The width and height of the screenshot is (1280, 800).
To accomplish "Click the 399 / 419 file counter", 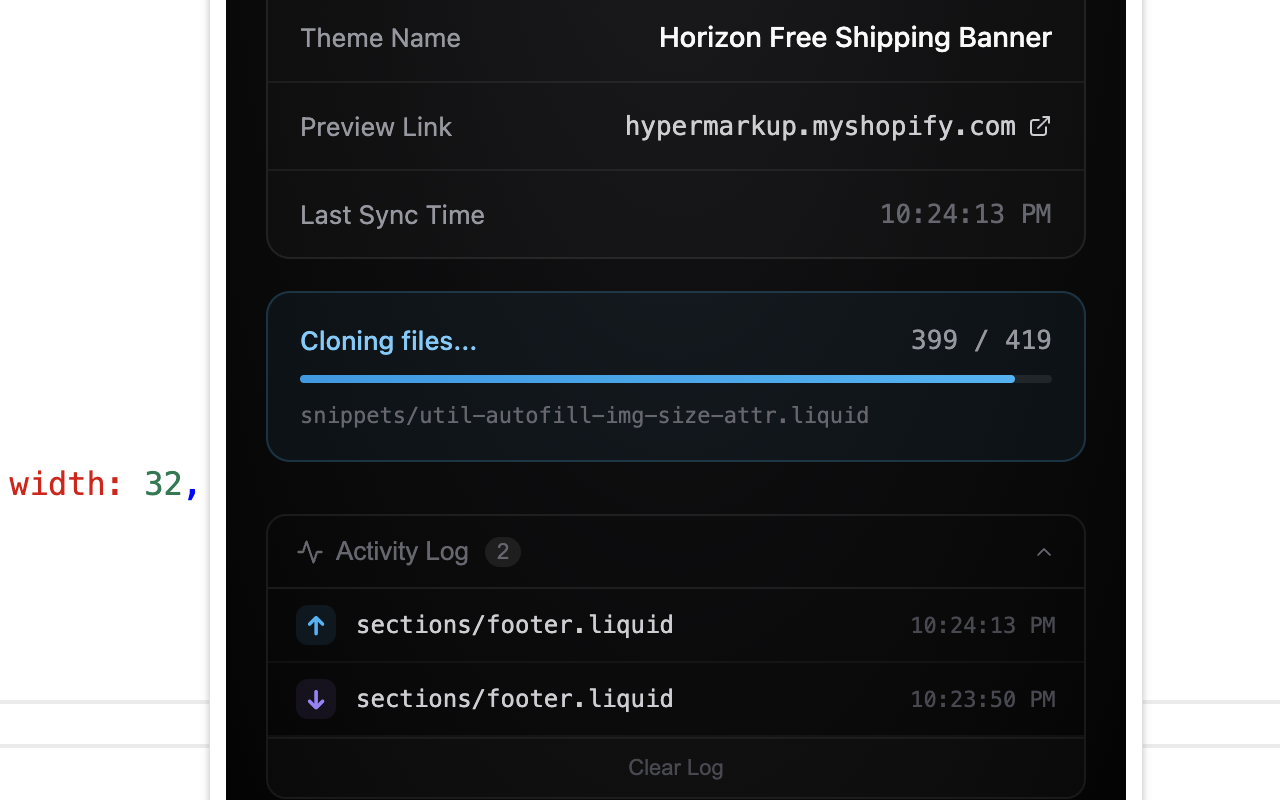I will pyautogui.click(x=981, y=340).
